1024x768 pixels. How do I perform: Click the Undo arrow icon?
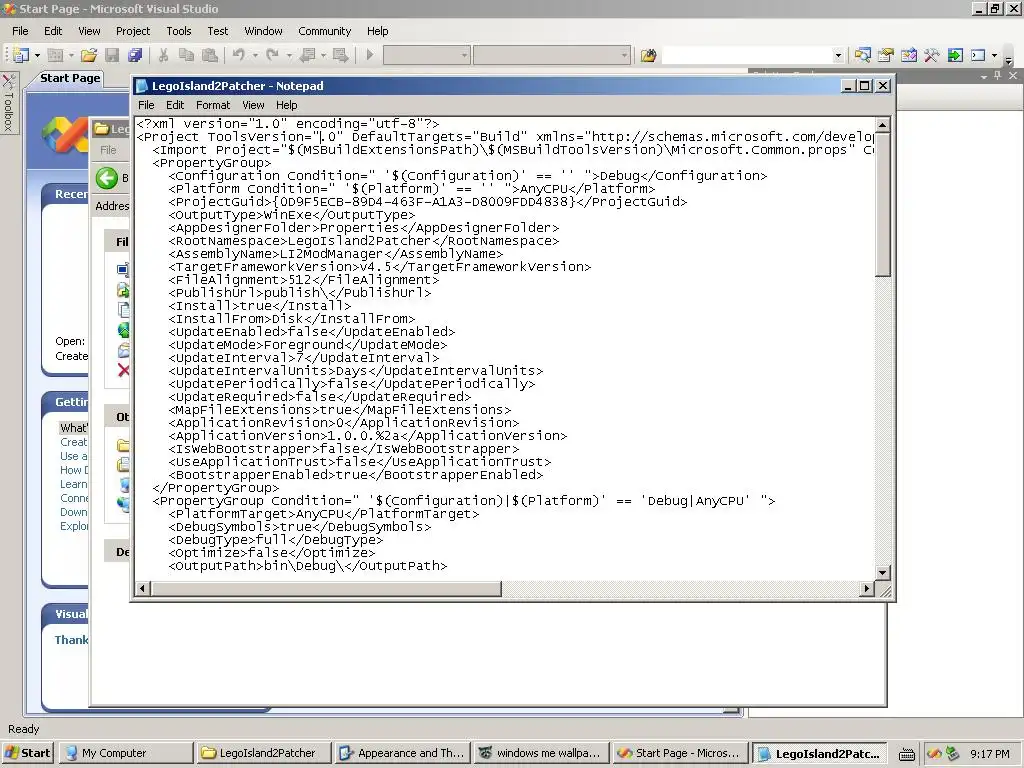[x=239, y=56]
